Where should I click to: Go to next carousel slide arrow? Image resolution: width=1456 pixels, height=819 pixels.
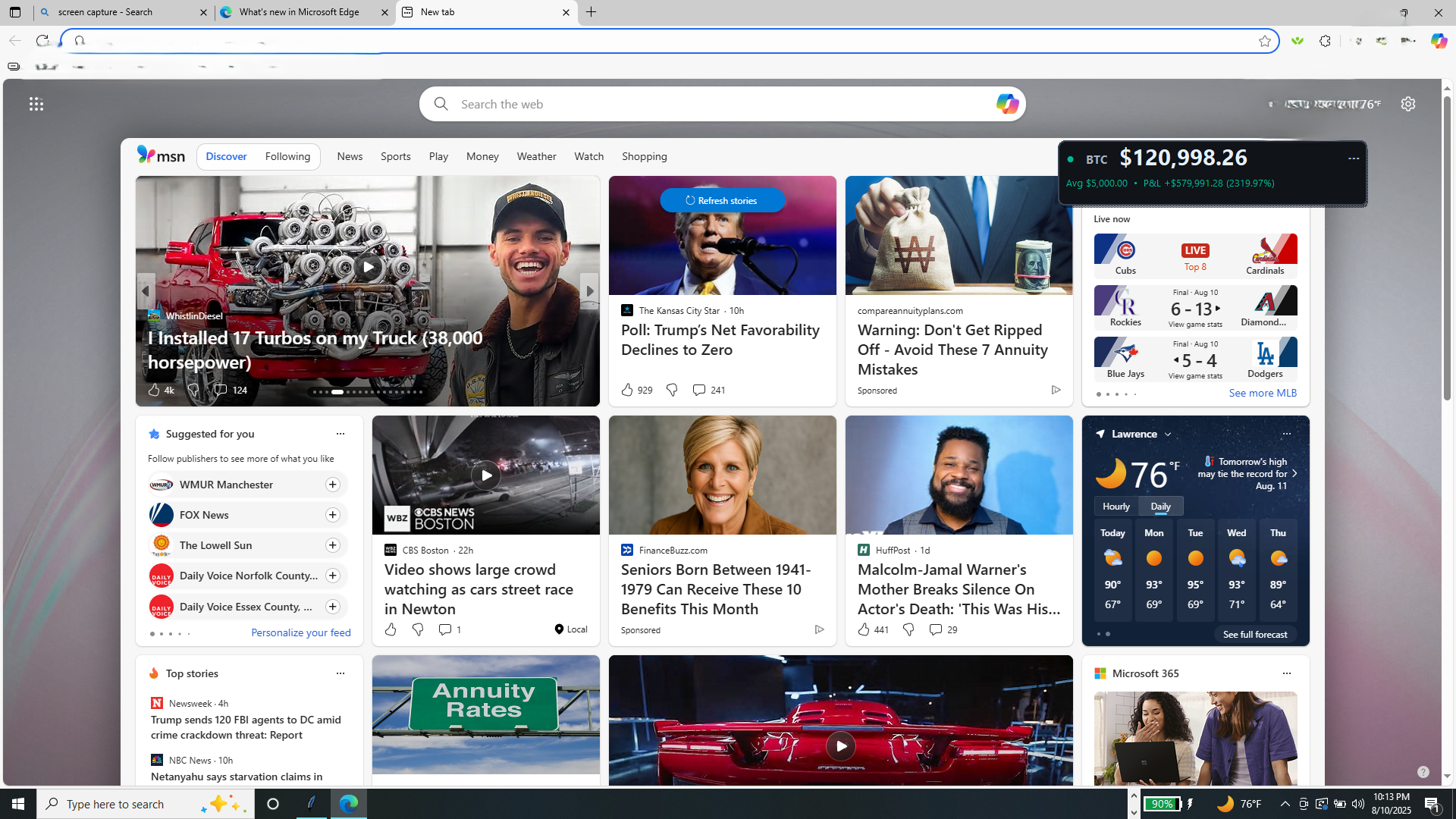click(589, 291)
